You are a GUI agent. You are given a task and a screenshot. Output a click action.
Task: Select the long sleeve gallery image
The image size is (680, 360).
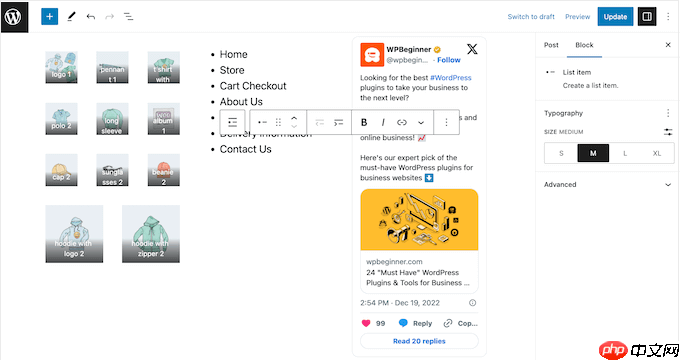(112, 118)
